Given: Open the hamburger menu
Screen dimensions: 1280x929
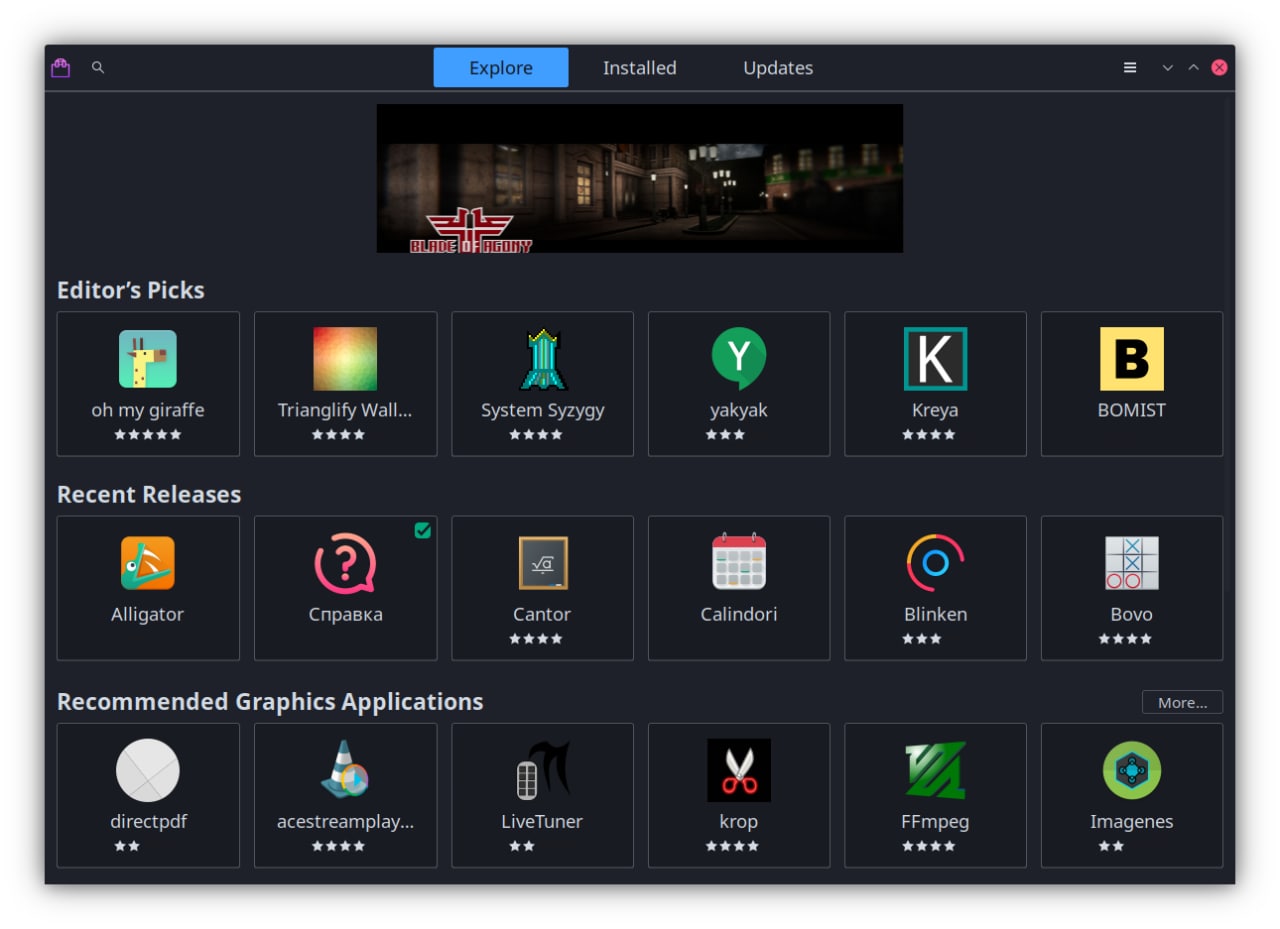Looking at the screenshot, I should [x=1130, y=67].
